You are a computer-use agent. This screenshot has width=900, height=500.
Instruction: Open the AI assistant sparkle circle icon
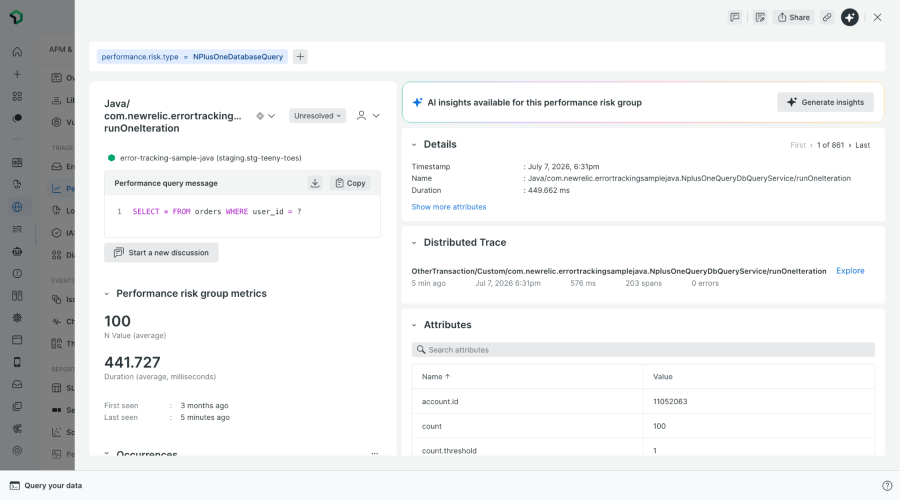click(850, 17)
